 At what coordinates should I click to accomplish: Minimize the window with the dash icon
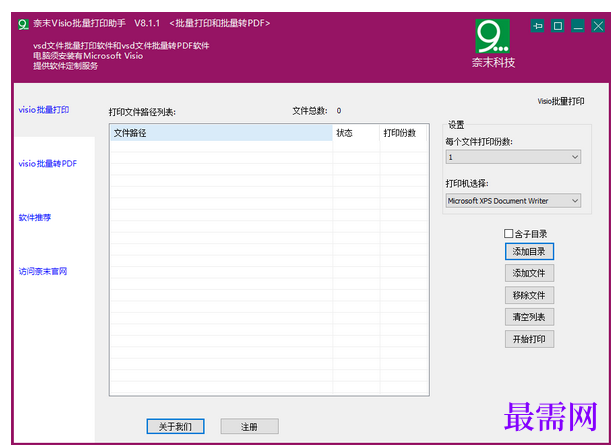click(578, 26)
